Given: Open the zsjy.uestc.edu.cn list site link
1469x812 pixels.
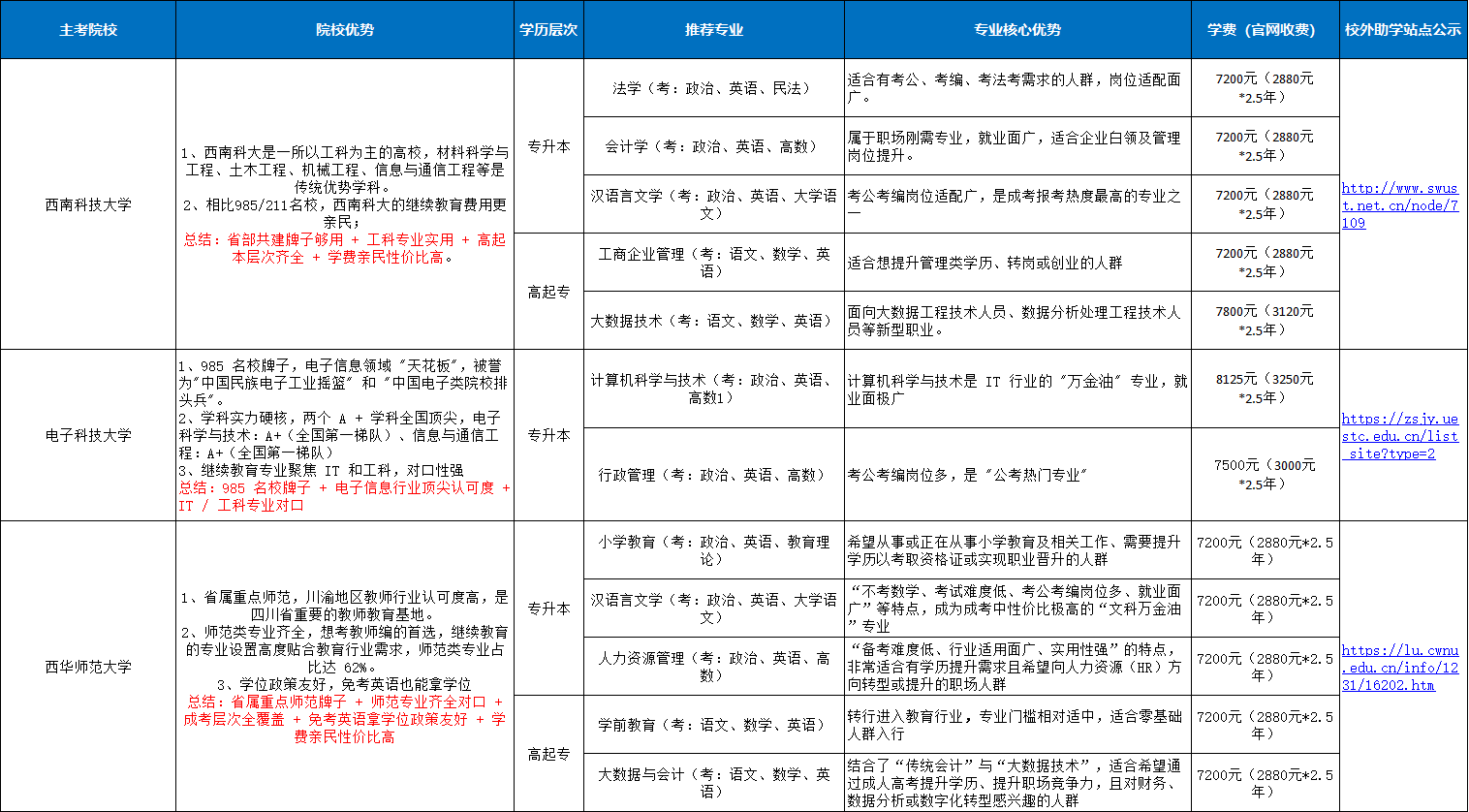Looking at the screenshot, I should pyautogui.click(x=1400, y=436).
